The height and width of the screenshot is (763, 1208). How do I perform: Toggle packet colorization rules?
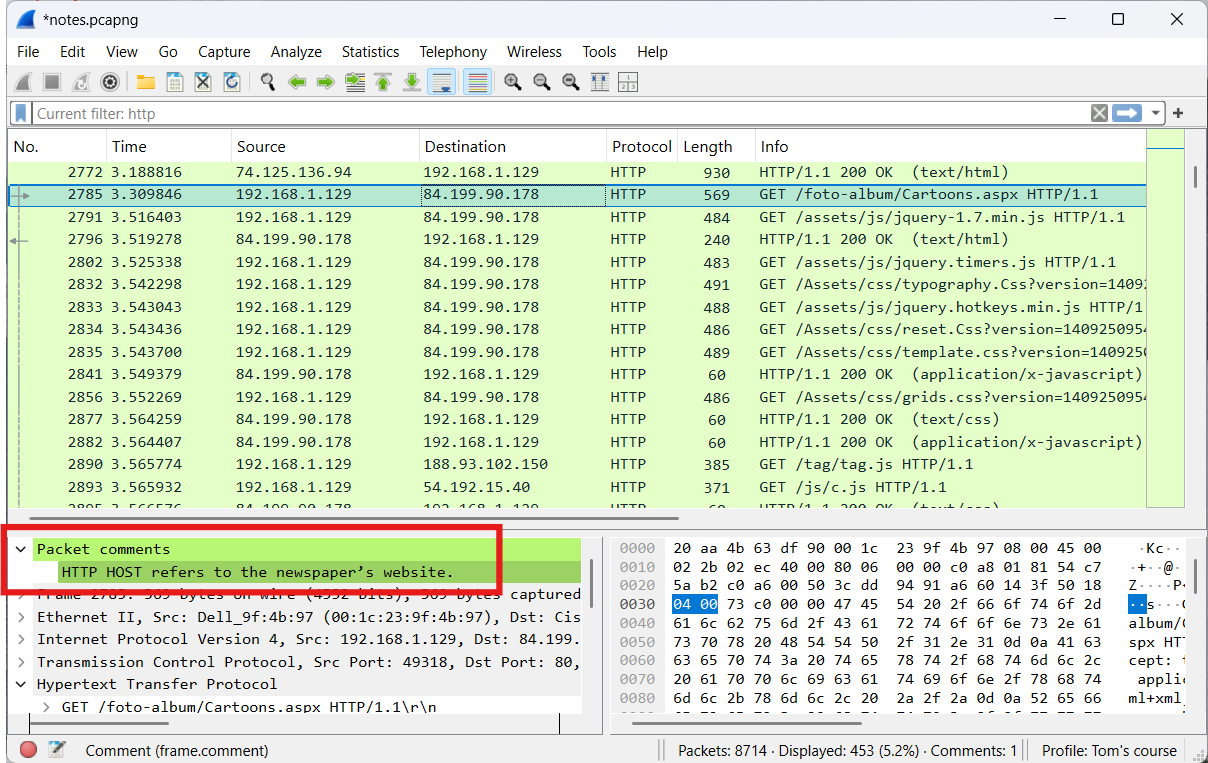pos(478,82)
